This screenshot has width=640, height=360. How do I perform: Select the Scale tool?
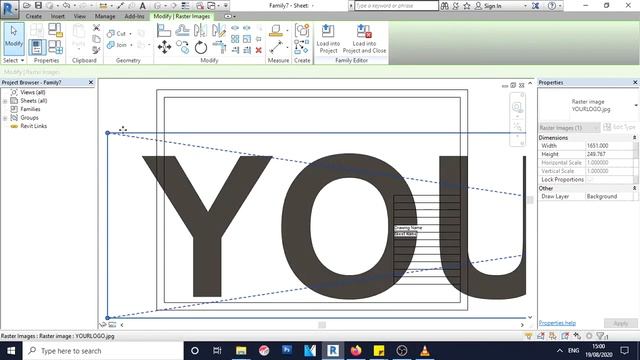click(x=247, y=39)
